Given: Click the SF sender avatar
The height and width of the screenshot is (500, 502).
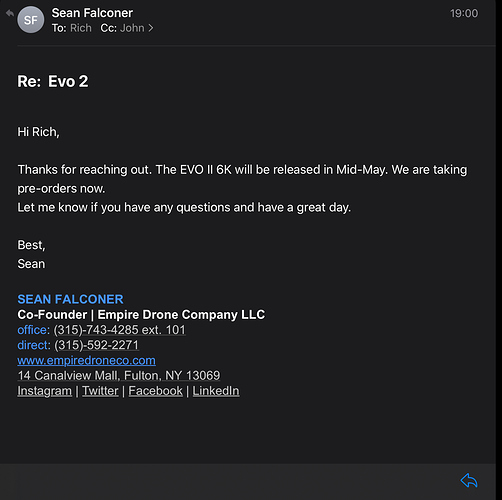Looking at the screenshot, I should click(x=31, y=20).
